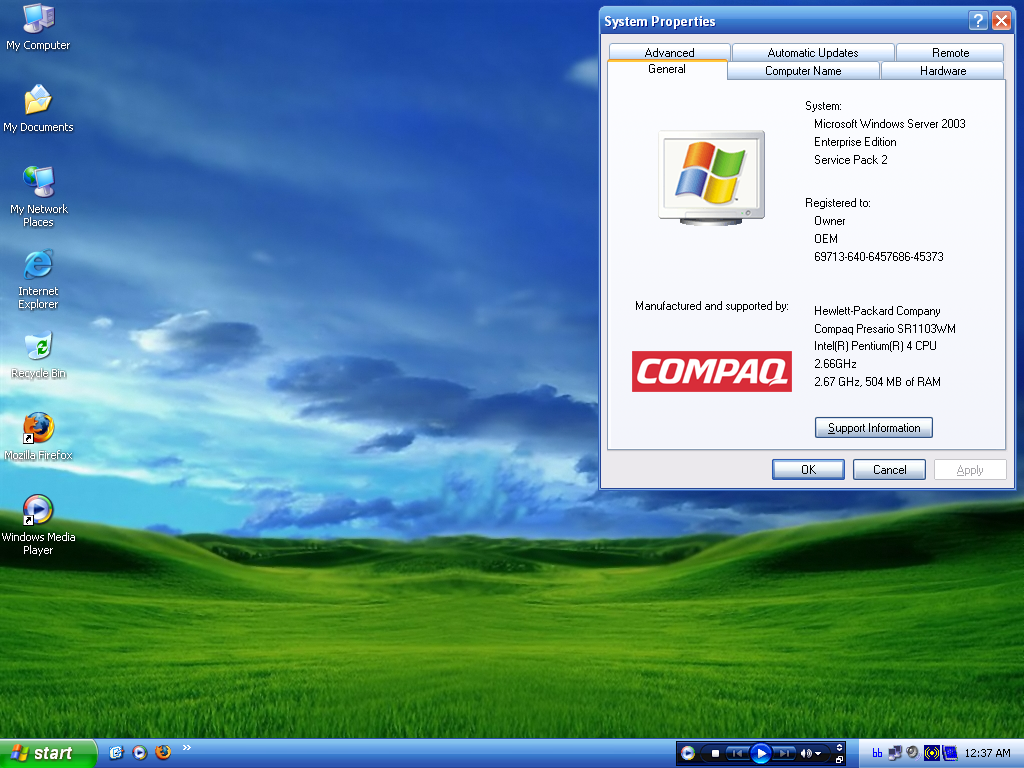Launch Windows Media Player from Quick Launch
This screenshot has height=768, width=1024.
tap(140, 753)
